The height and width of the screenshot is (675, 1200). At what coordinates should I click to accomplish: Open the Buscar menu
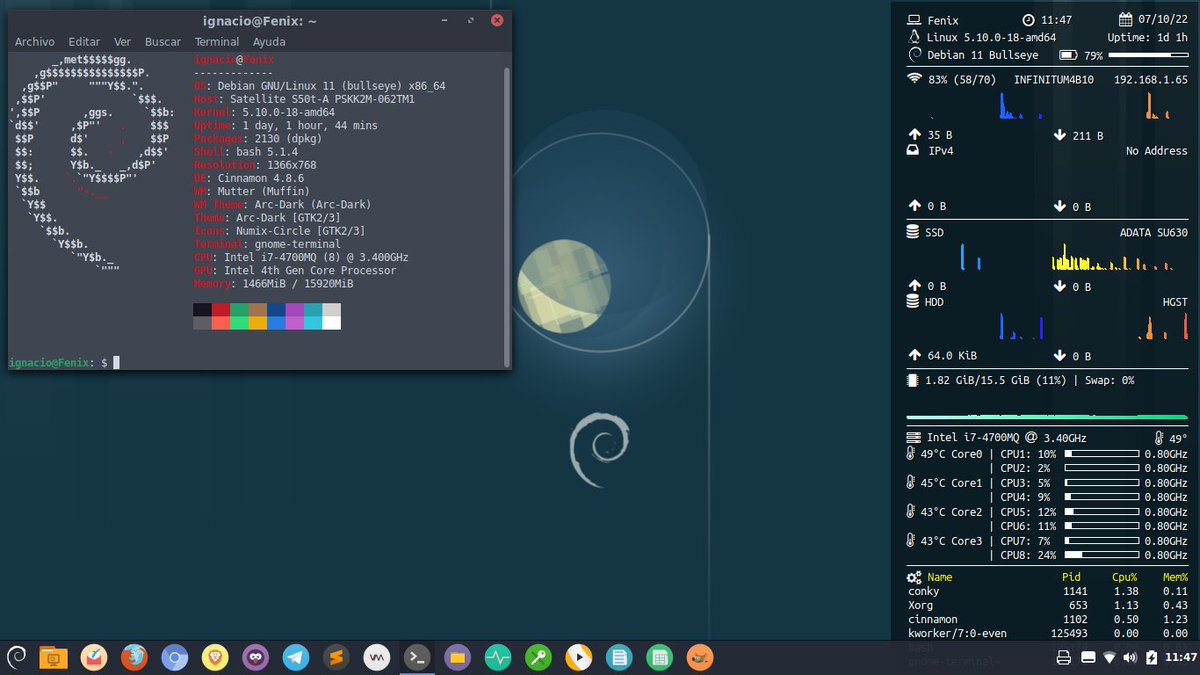tap(163, 42)
